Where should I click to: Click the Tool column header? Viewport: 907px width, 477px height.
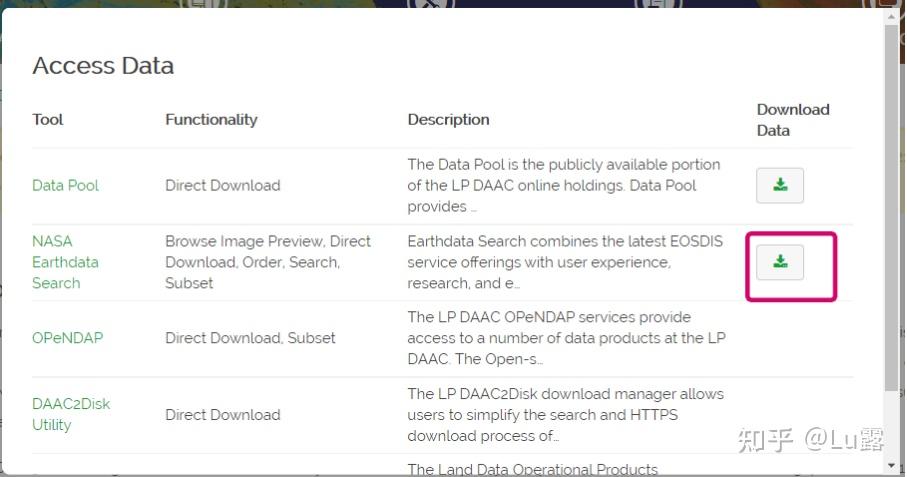(x=47, y=120)
